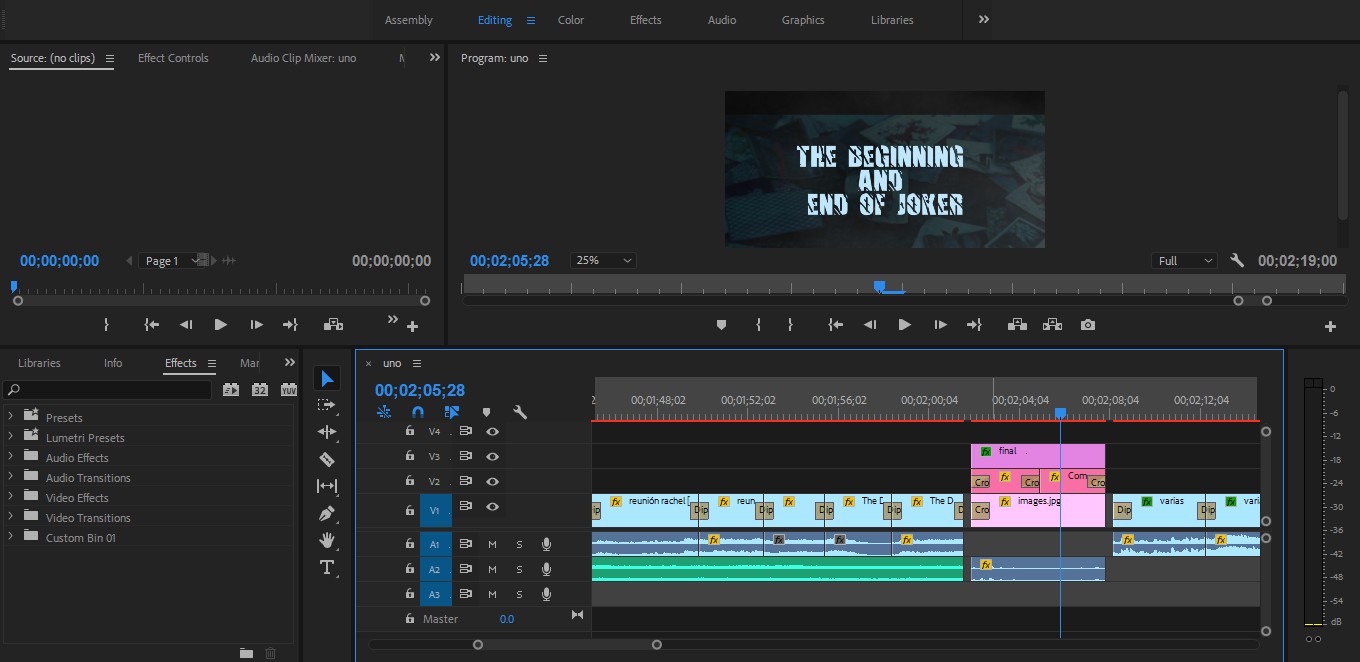1360x662 pixels.
Task: Play the Source monitor
Action: click(x=220, y=325)
